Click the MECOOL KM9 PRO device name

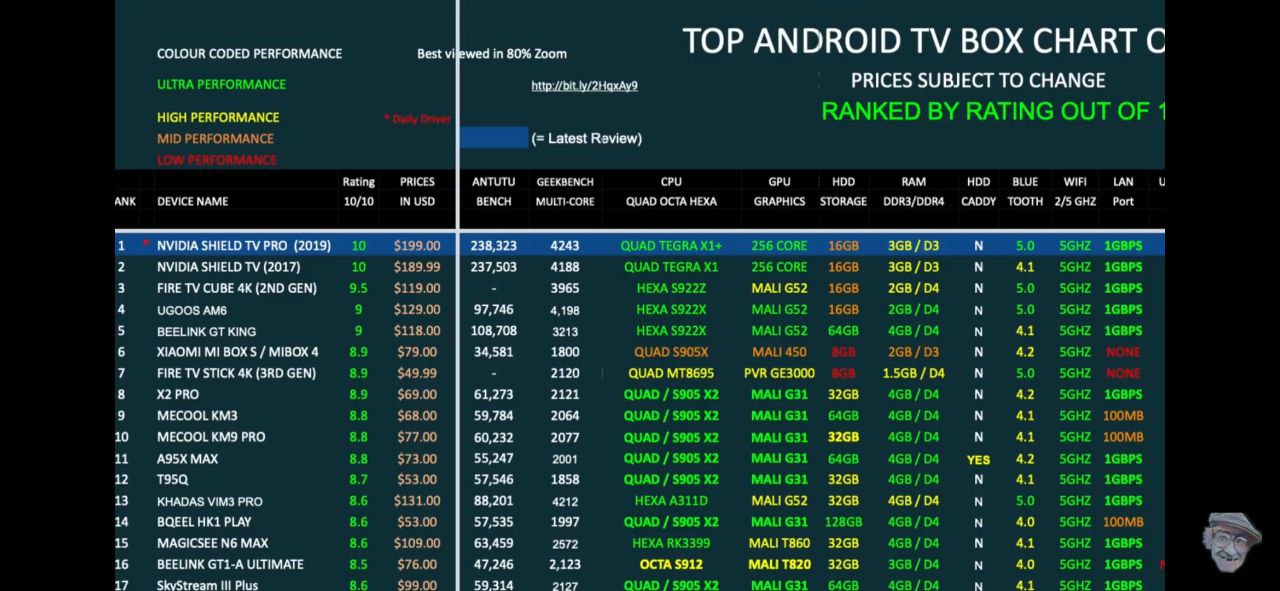tap(211, 437)
